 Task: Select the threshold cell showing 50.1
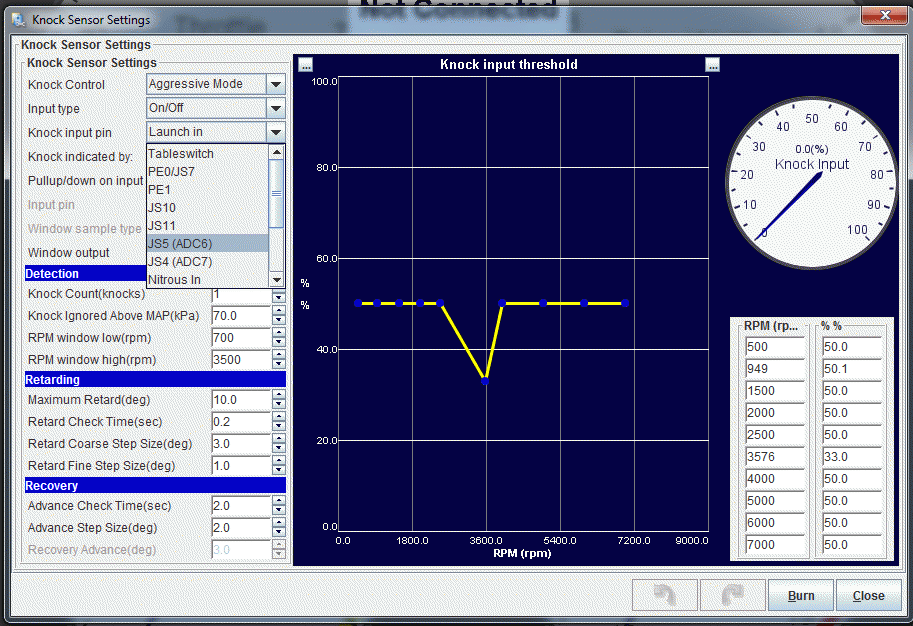(852, 369)
